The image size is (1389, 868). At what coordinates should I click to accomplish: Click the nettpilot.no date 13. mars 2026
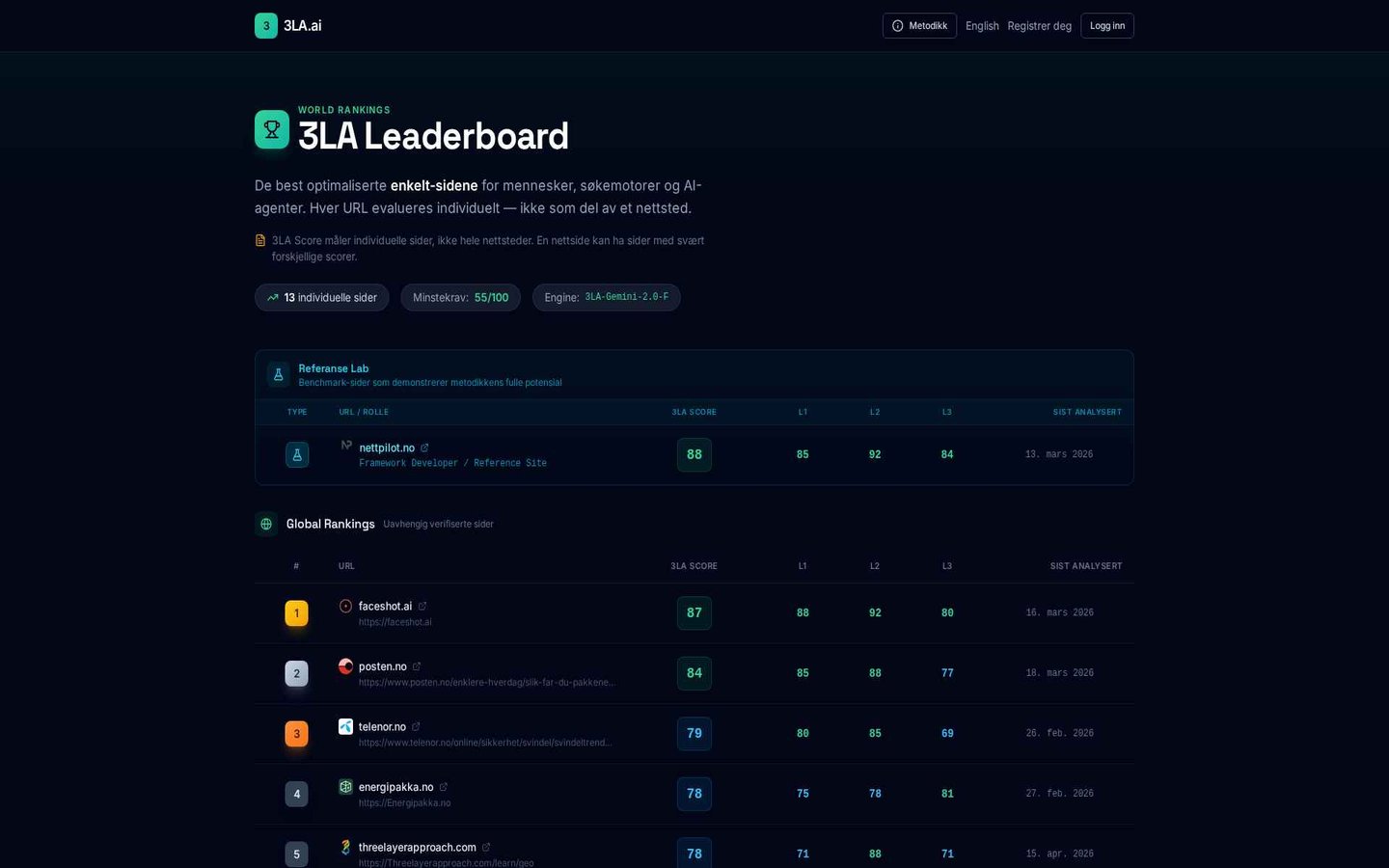[1059, 454]
